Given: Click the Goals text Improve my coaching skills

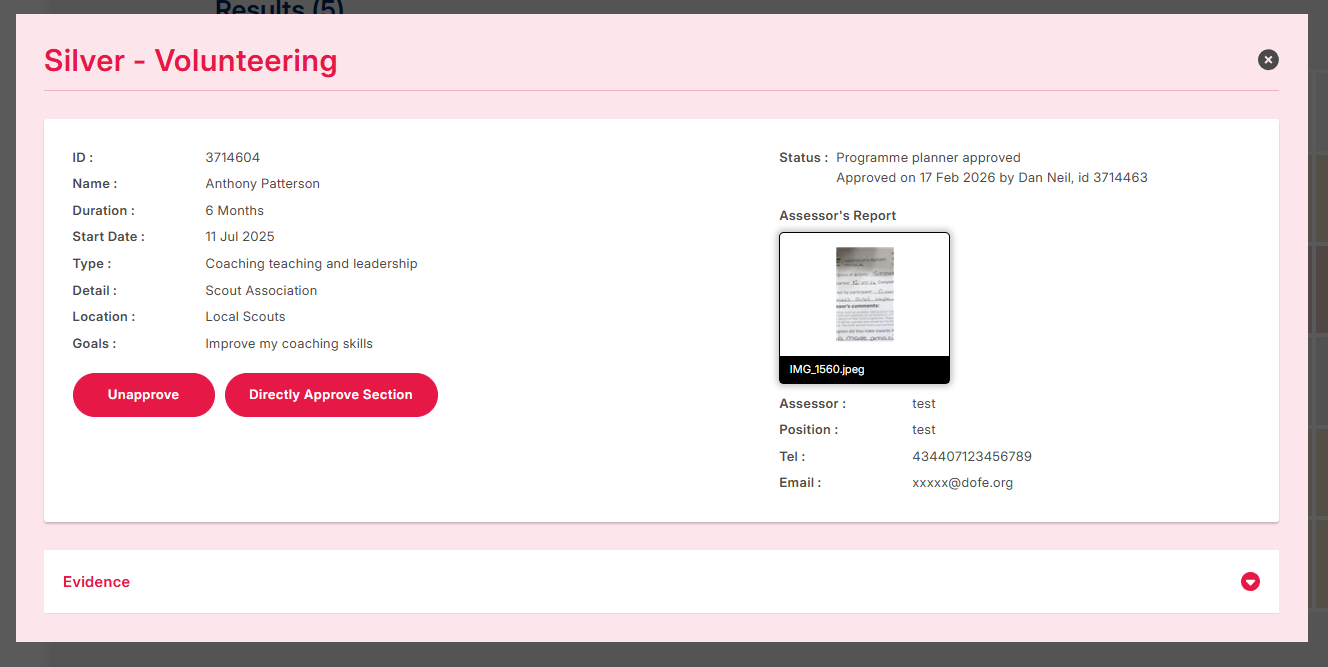Looking at the screenshot, I should [x=289, y=344].
